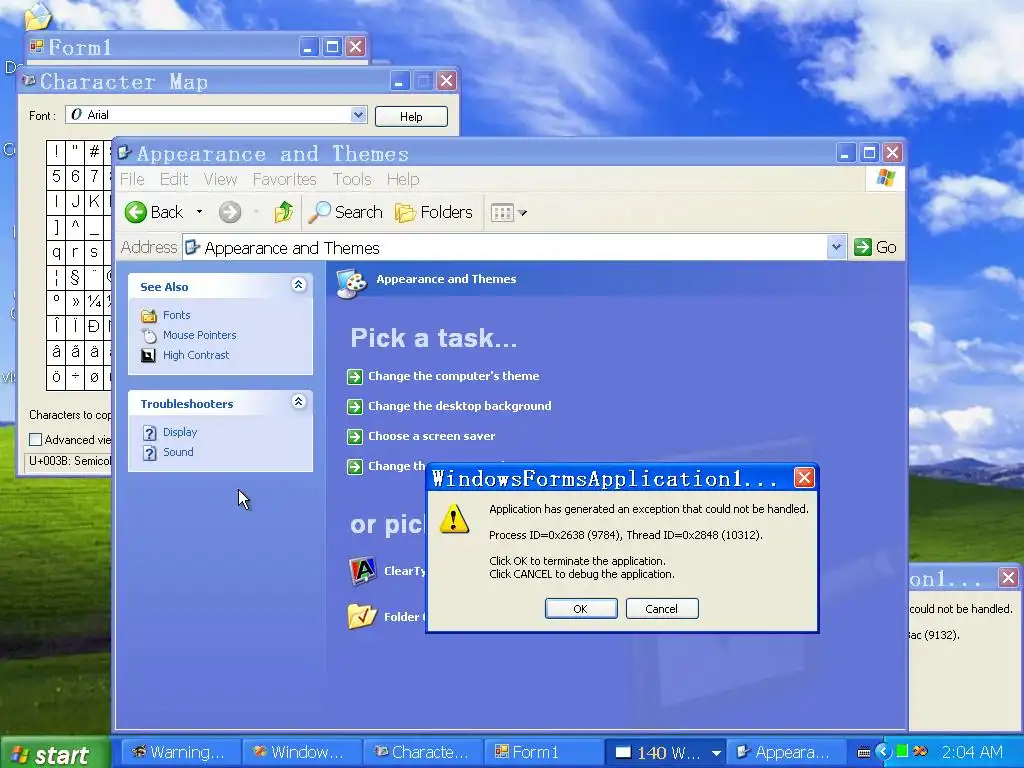The width and height of the screenshot is (1024, 768).
Task: Expand the Views dropdown arrow
Action: click(x=522, y=213)
